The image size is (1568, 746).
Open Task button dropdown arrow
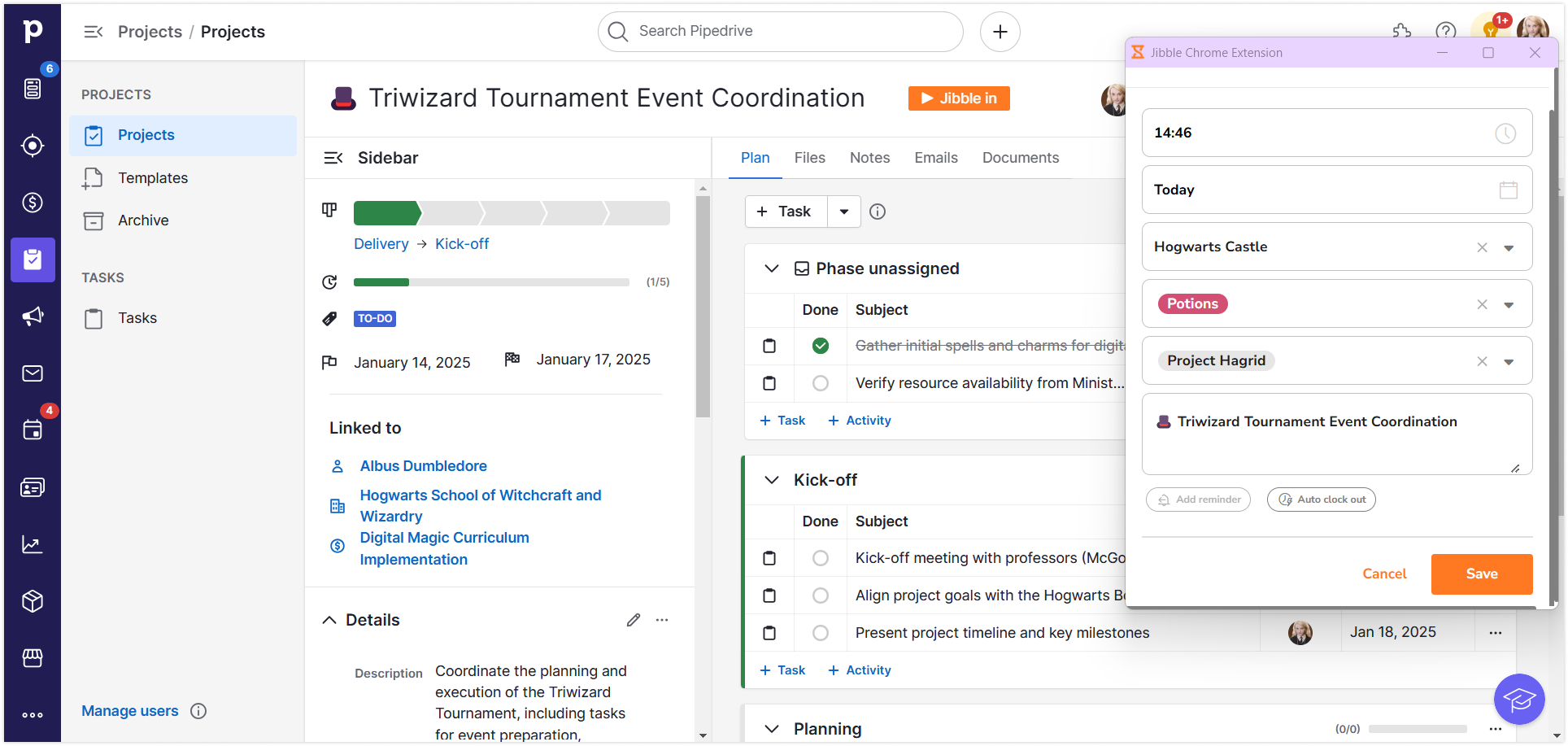844,212
